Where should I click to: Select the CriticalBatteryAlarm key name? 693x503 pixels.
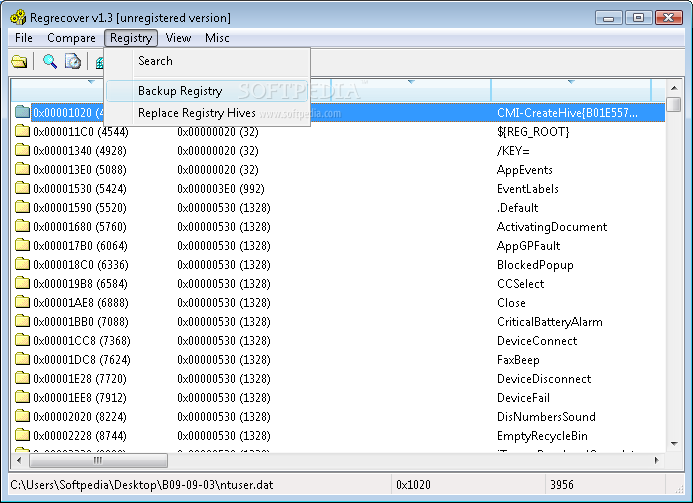(550, 322)
